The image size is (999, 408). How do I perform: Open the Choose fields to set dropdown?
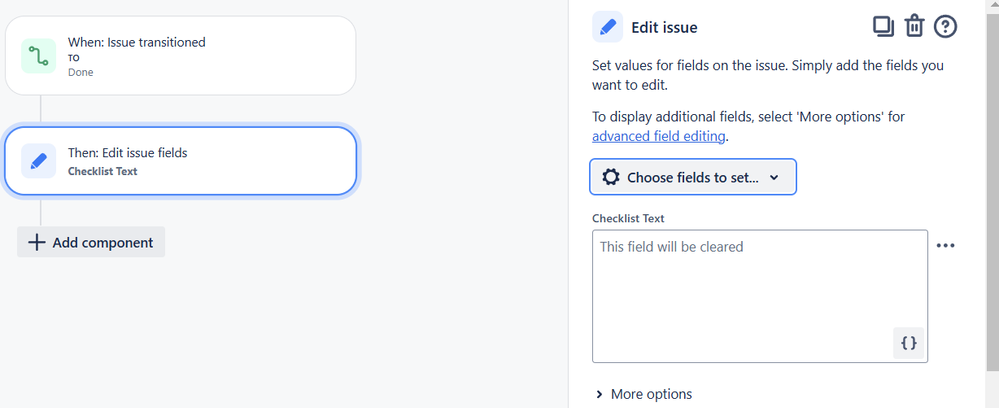point(692,177)
